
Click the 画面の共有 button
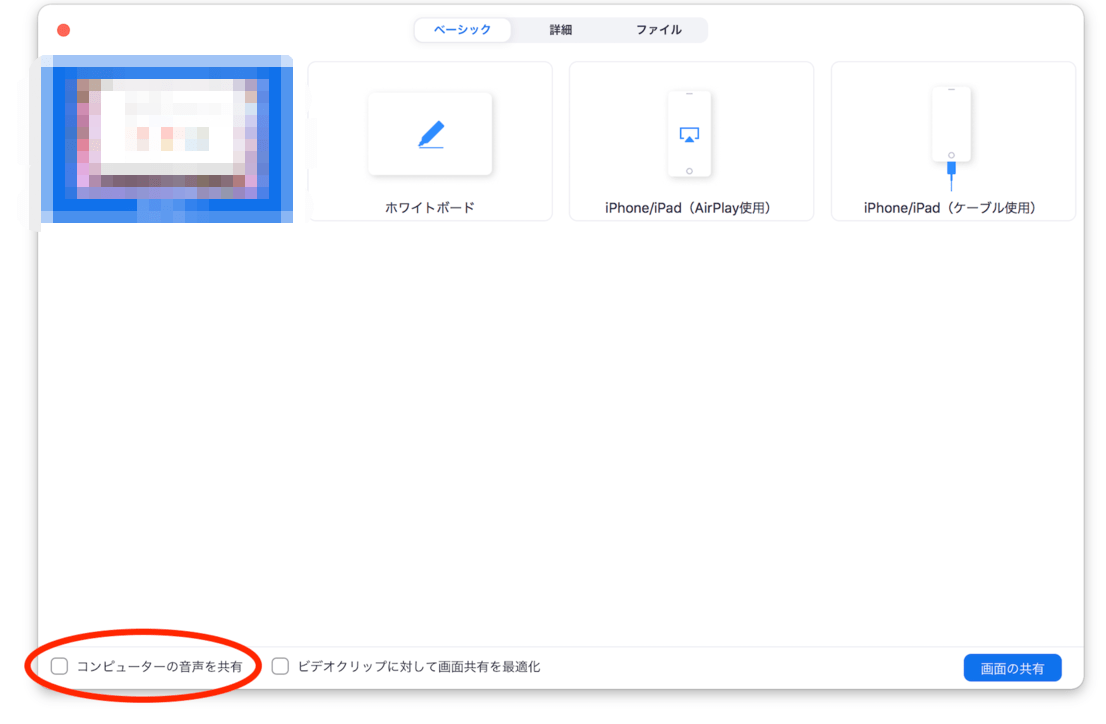click(x=1013, y=667)
